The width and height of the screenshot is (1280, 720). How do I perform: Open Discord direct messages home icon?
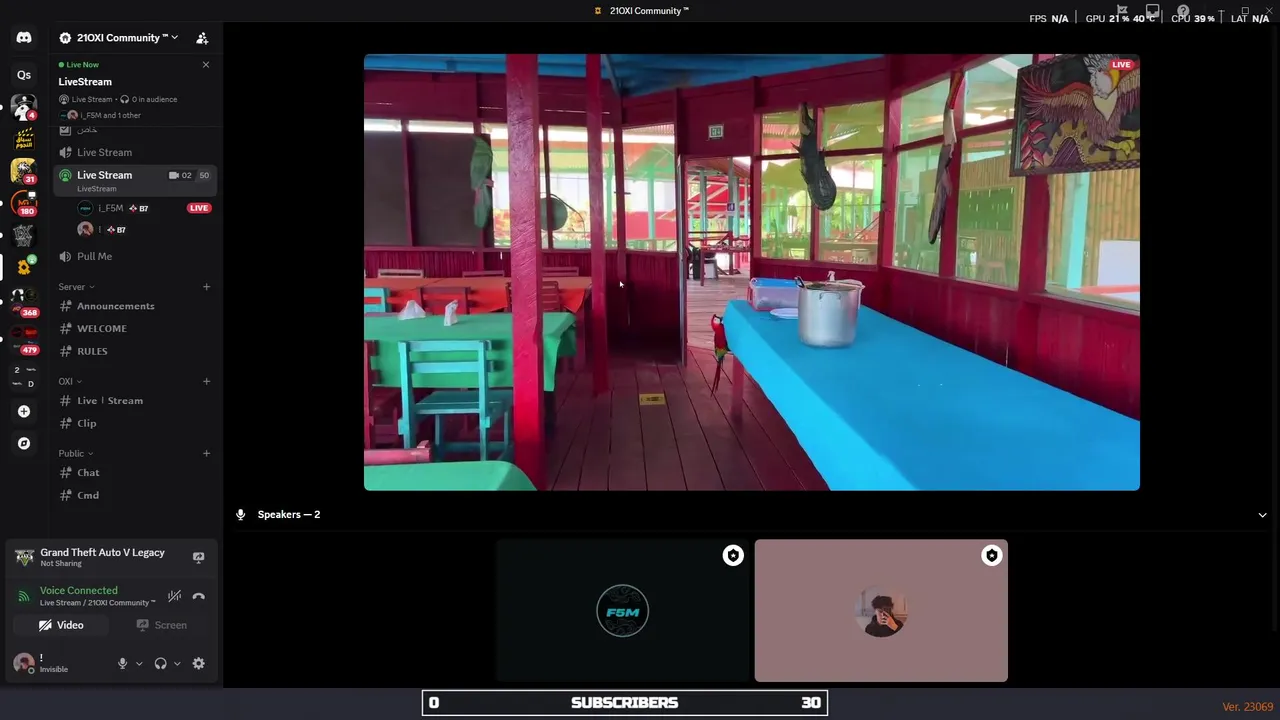point(24,38)
